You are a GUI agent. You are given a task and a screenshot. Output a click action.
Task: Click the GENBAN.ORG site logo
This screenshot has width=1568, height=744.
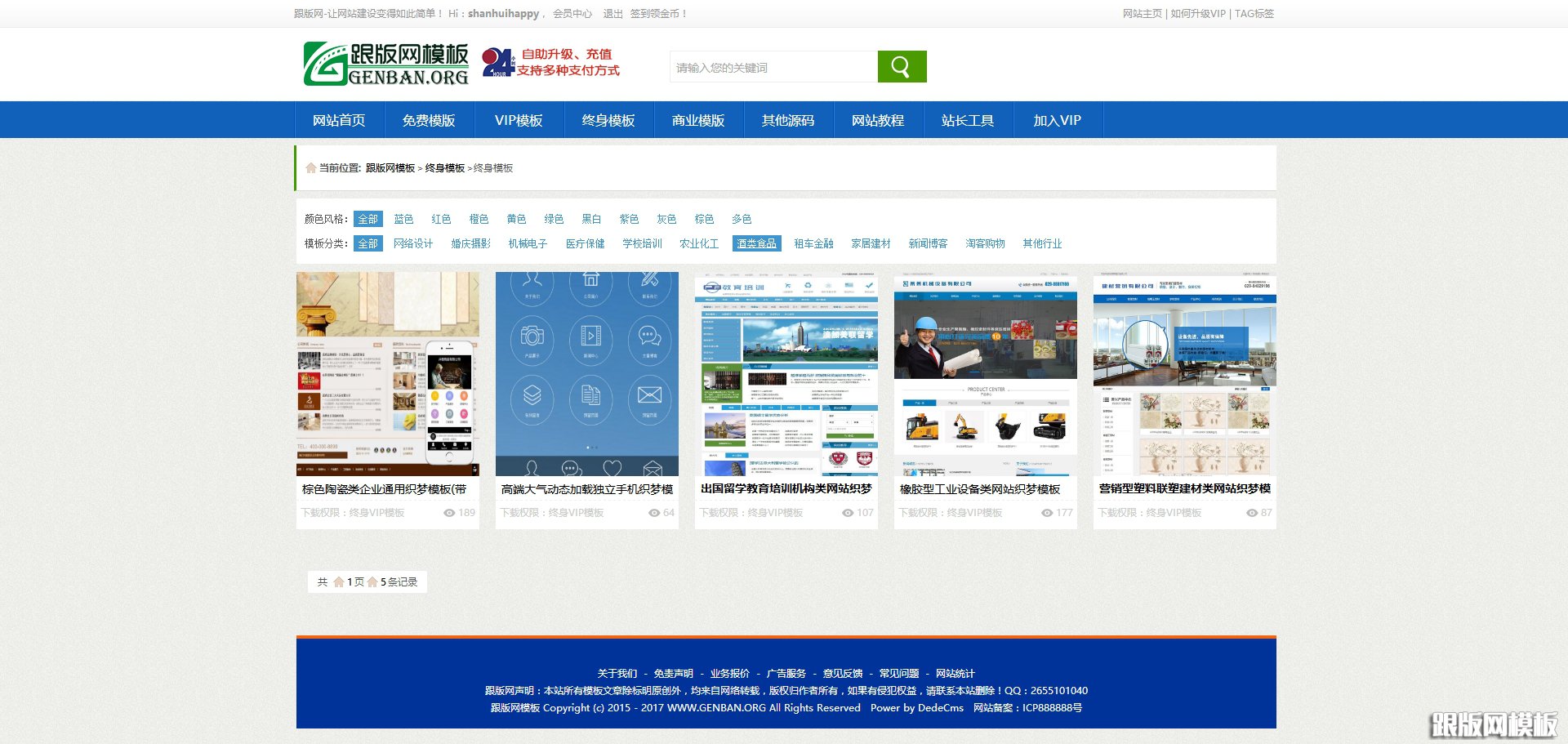[385, 65]
